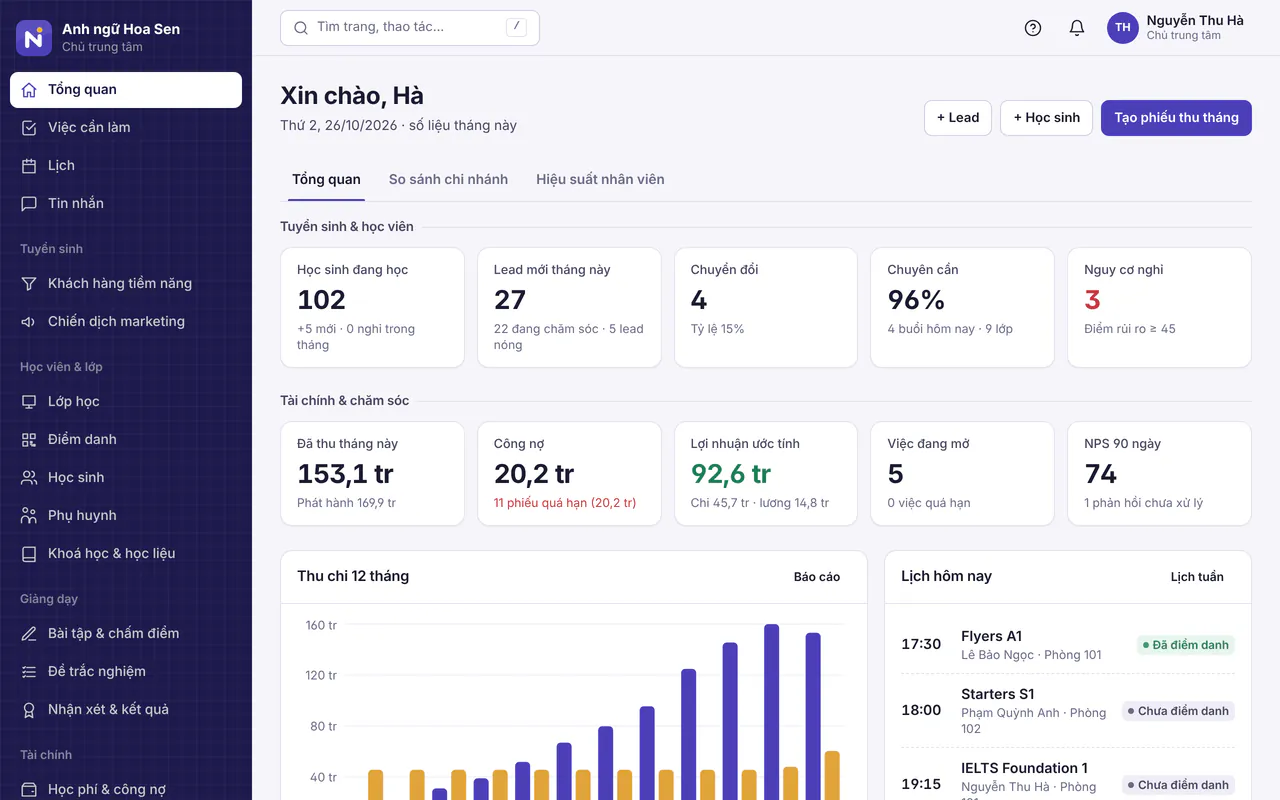Select the Tổng quan dashboard tab
Screen dimensions: 1280x800
[326, 179]
